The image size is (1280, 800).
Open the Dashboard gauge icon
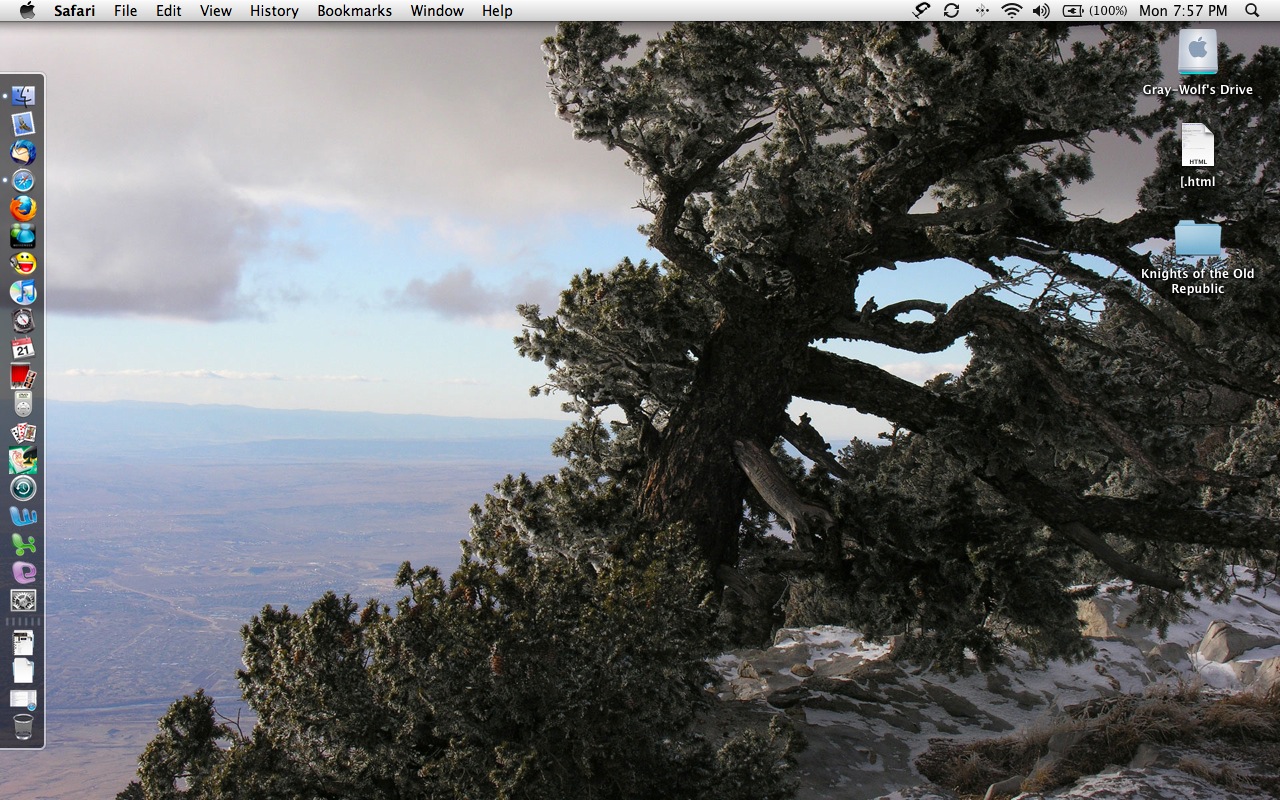tap(23, 320)
